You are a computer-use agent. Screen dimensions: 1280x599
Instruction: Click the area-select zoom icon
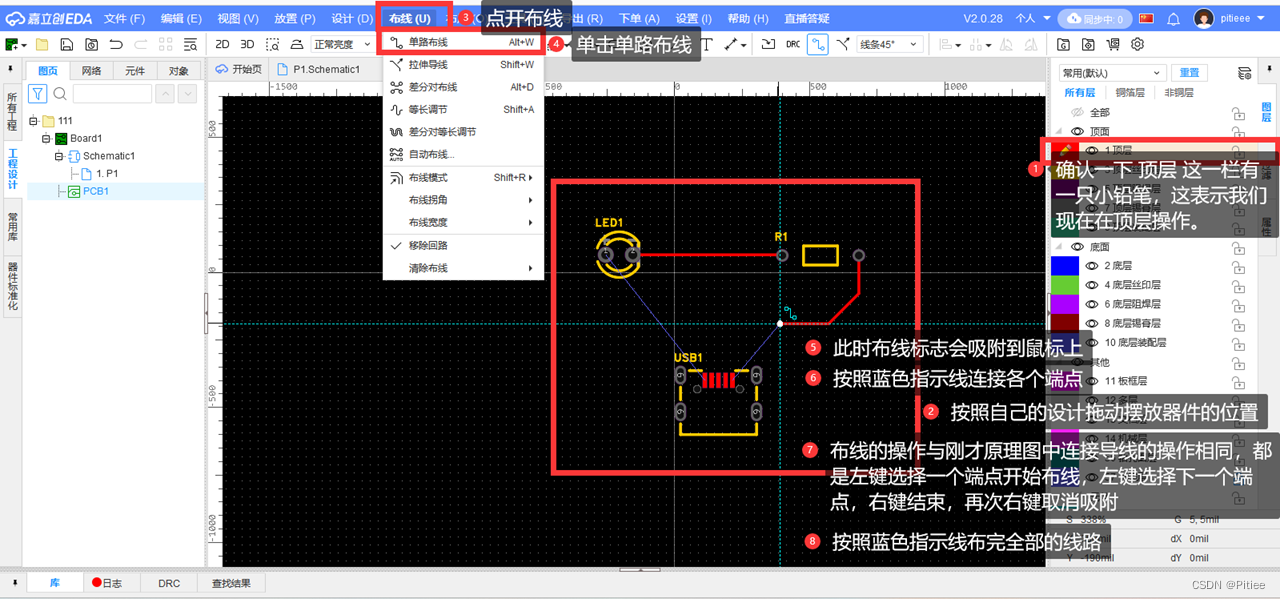(x=272, y=44)
